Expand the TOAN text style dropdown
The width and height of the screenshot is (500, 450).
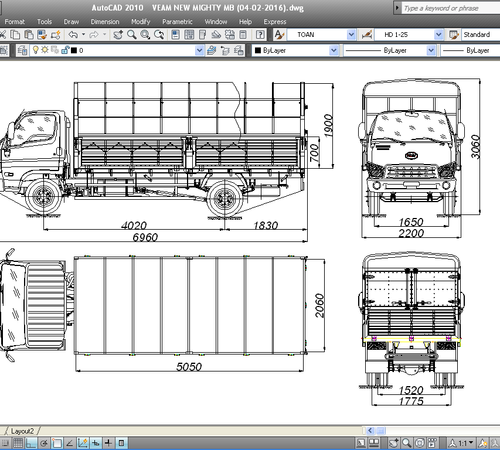[x=351, y=35]
